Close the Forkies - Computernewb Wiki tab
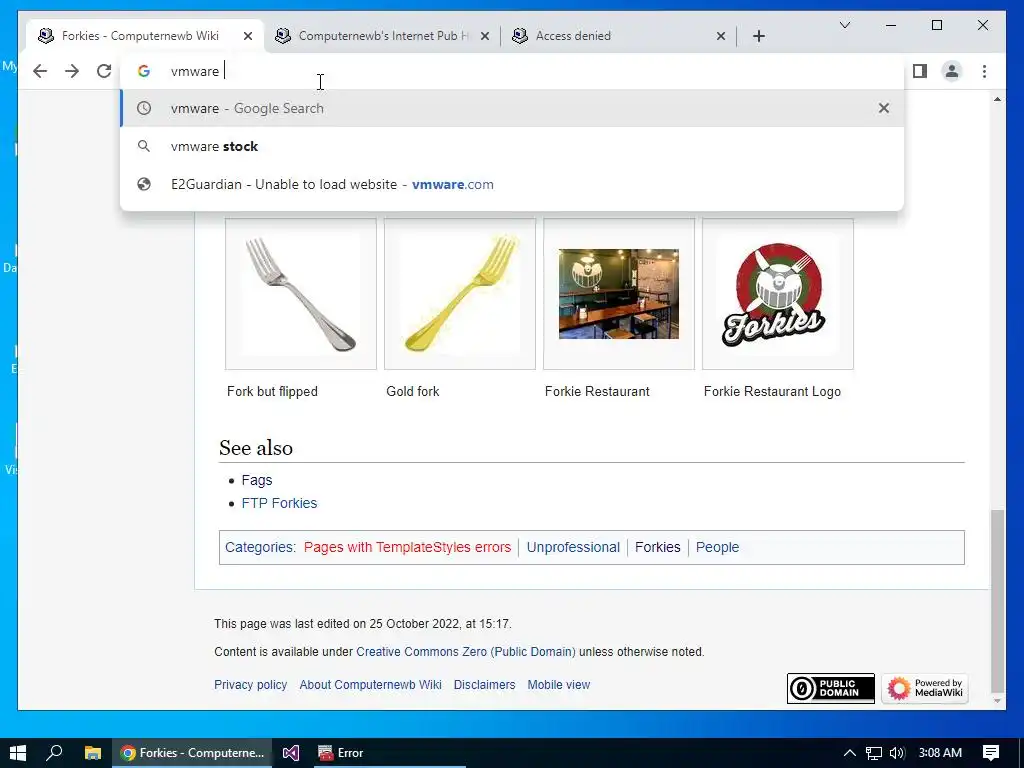This screenshot has width=1024, height=768. click(x=248, y=36)
